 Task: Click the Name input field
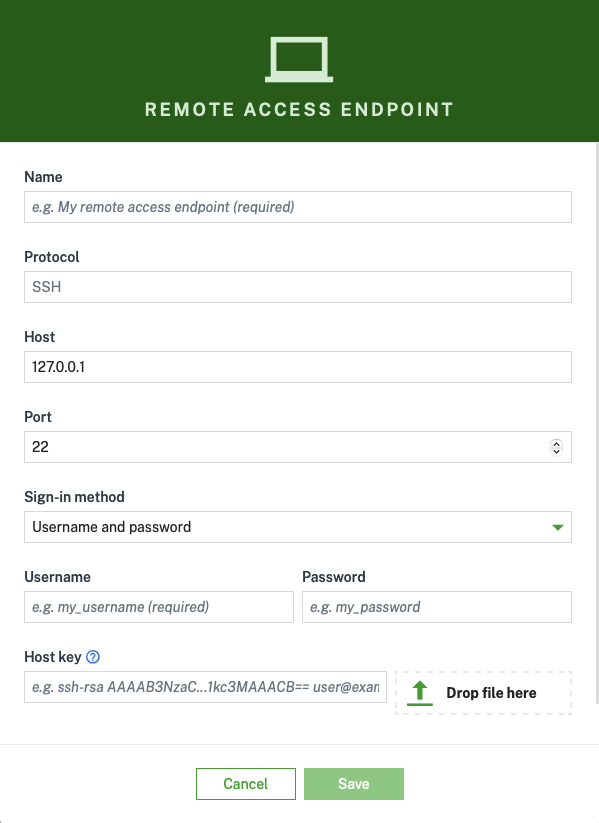[297, 207]
